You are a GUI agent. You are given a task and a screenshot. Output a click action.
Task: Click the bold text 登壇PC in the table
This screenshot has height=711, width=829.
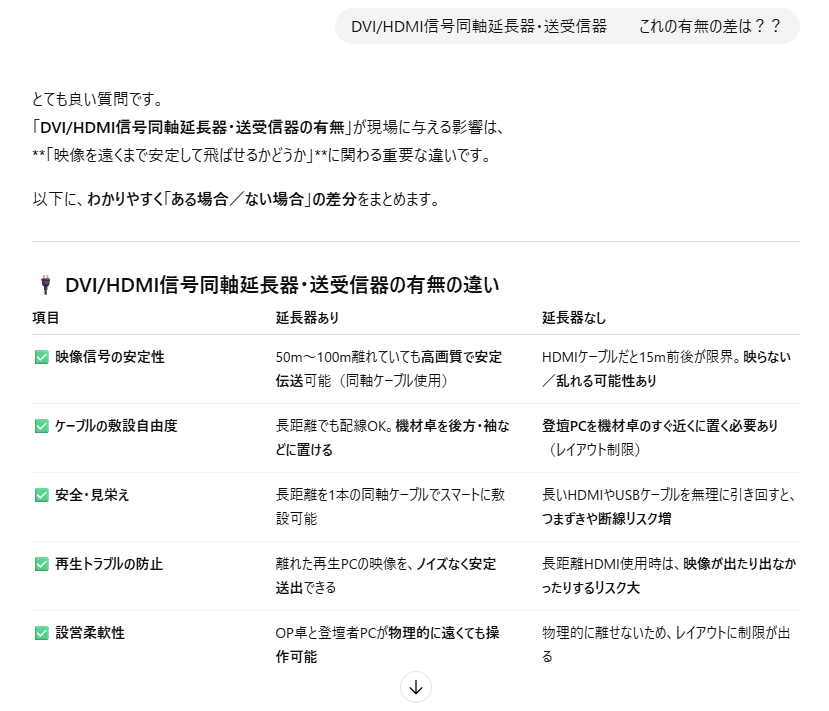pyautogui.click(x=564, y=425)
